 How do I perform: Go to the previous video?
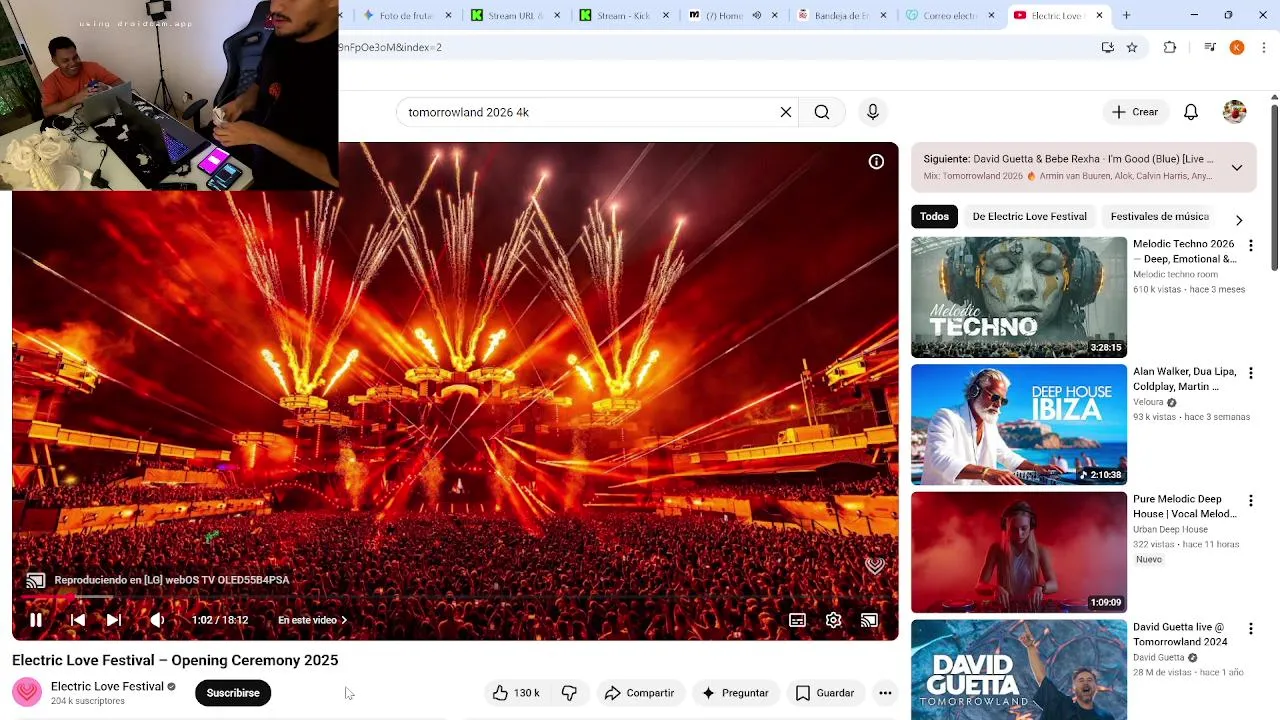coord(77,620)
